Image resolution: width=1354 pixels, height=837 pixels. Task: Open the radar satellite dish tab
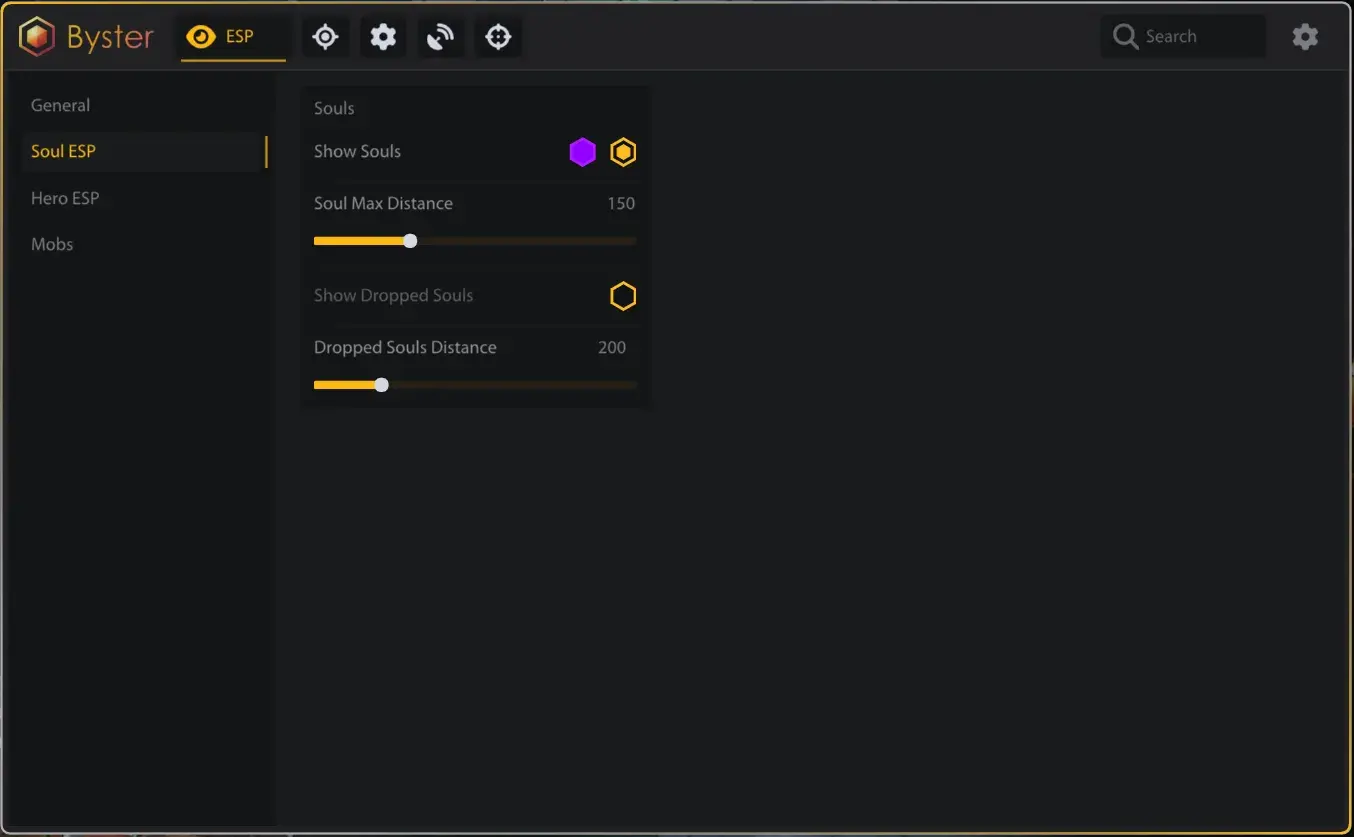pos(440,37)
